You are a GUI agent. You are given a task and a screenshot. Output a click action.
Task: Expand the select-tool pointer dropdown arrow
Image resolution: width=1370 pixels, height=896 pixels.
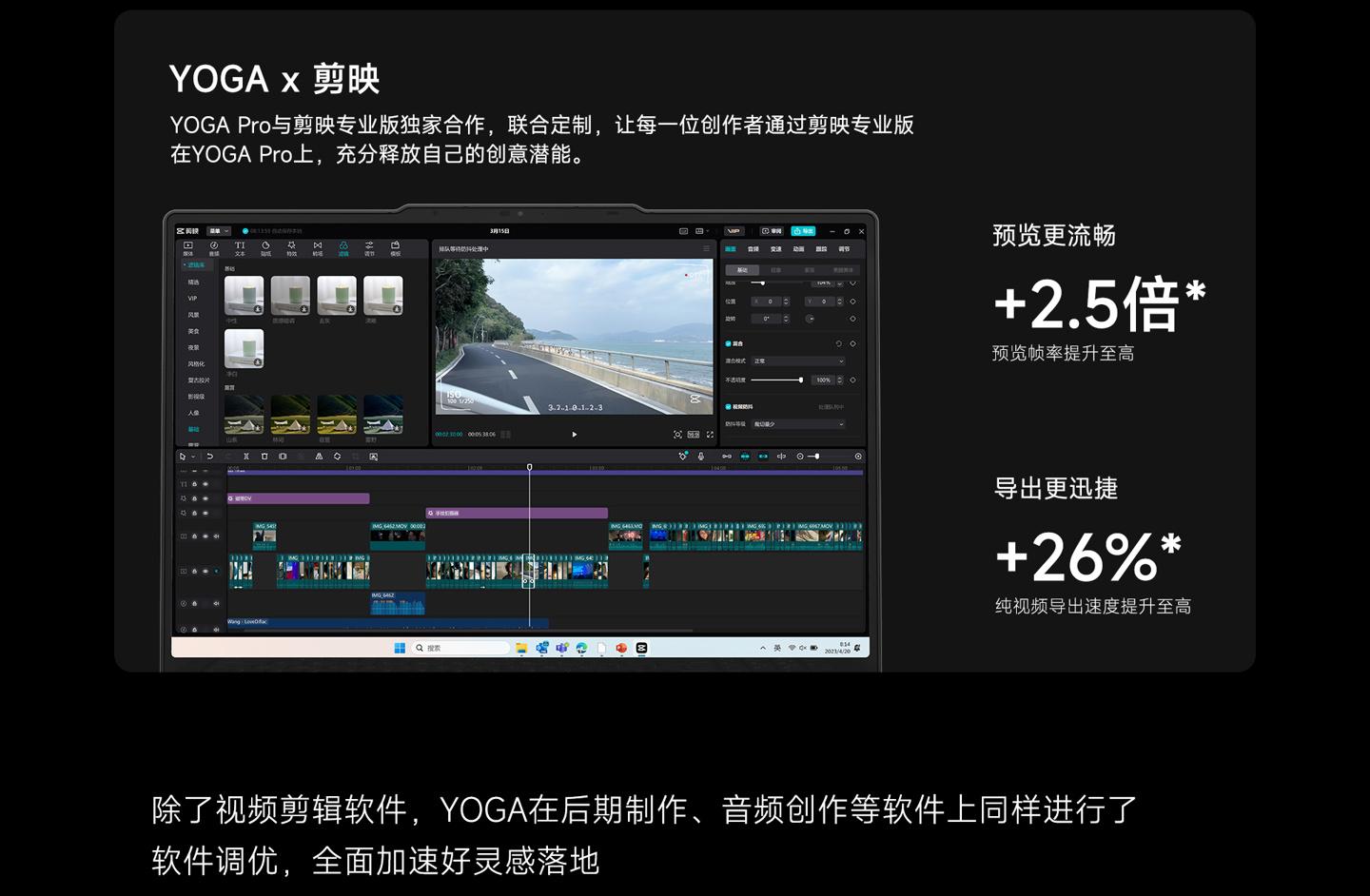point(193,457)
